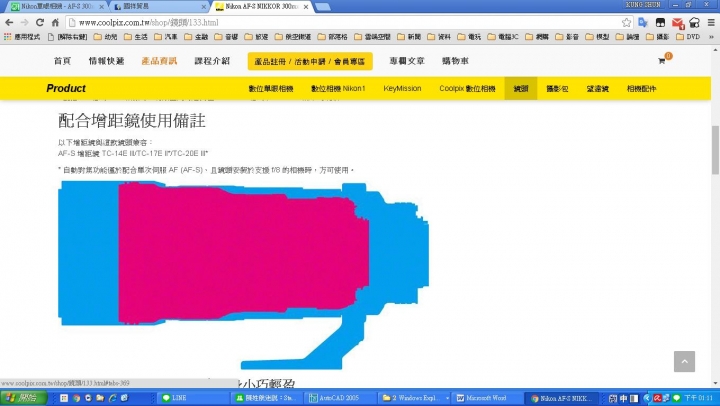Click the yellow 產品註冊 / 活動申請 / 會員專區 button
Viewport: 720px width, 406px height.
click(310, 61)
